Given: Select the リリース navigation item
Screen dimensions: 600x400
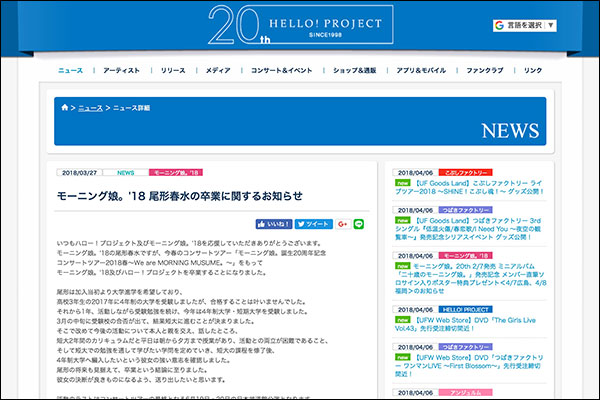Looking at the screenshot, I should (172, 71).
